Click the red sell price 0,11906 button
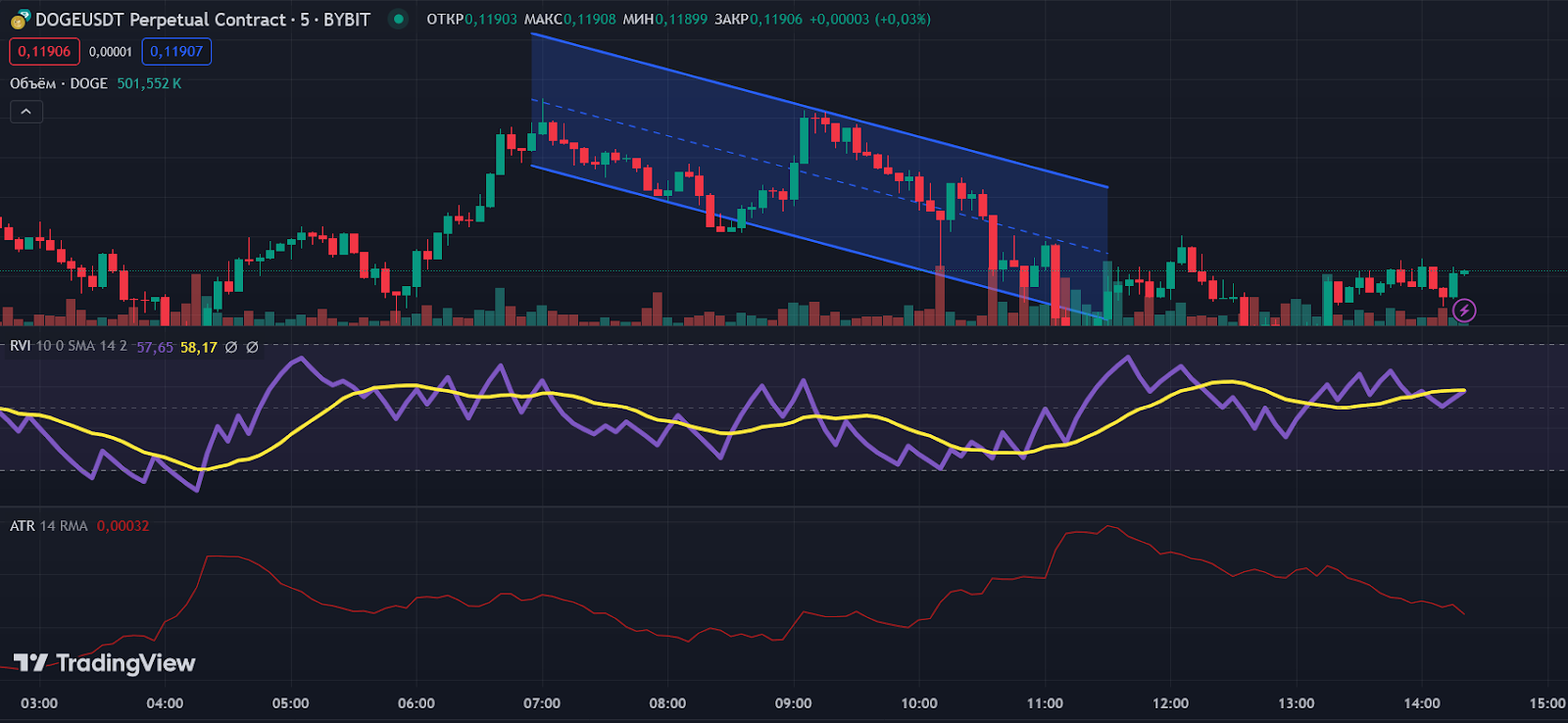The height and width of the screenshot is (723, 1568). pyautogui.click(x=44, y=52)
